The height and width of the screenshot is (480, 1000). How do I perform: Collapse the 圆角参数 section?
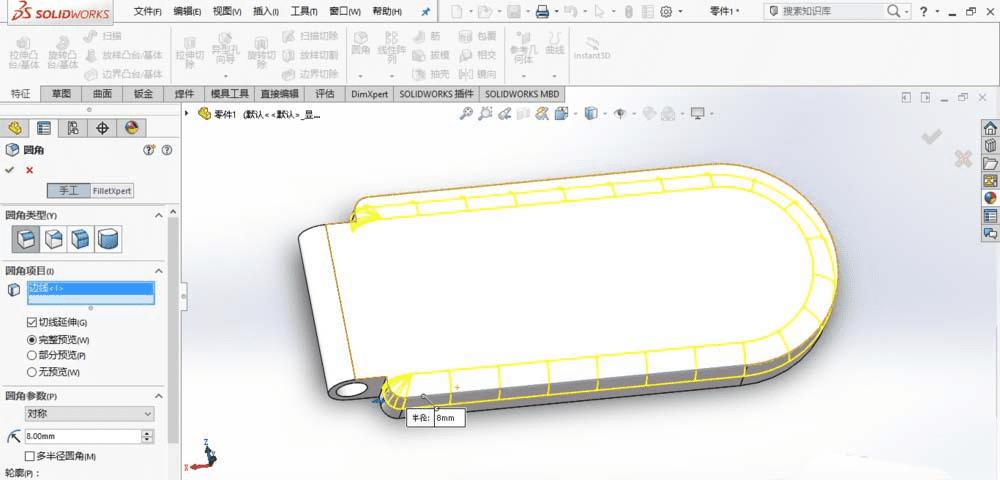click(158, 396)
